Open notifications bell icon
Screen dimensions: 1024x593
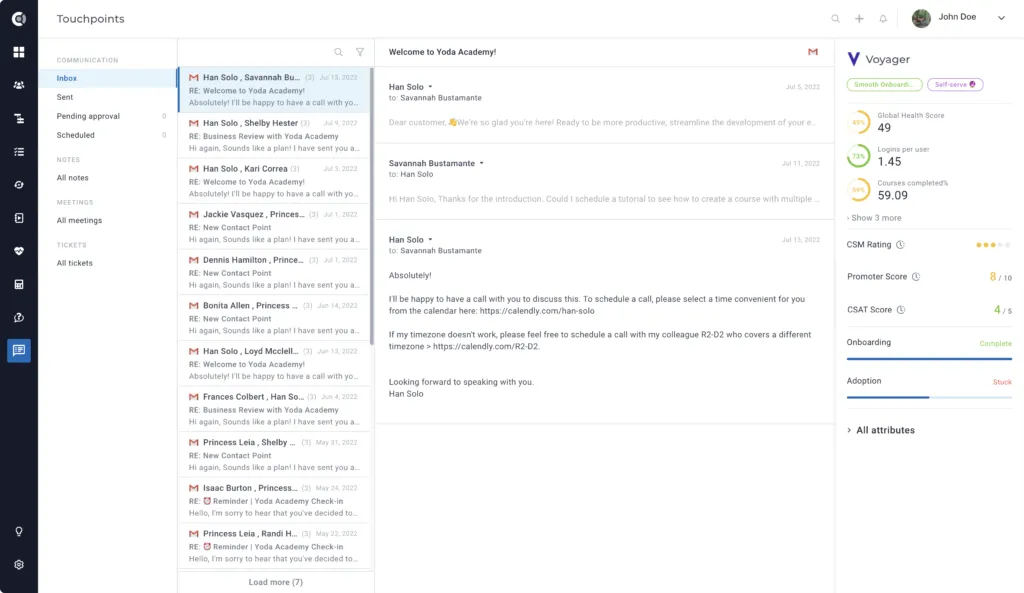pos(883,19)
